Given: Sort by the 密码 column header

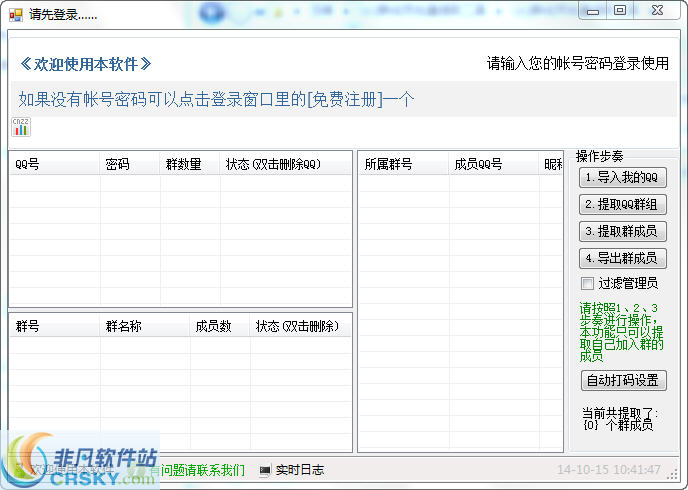Looking at the screenshot, I should [x=130, y=164].
